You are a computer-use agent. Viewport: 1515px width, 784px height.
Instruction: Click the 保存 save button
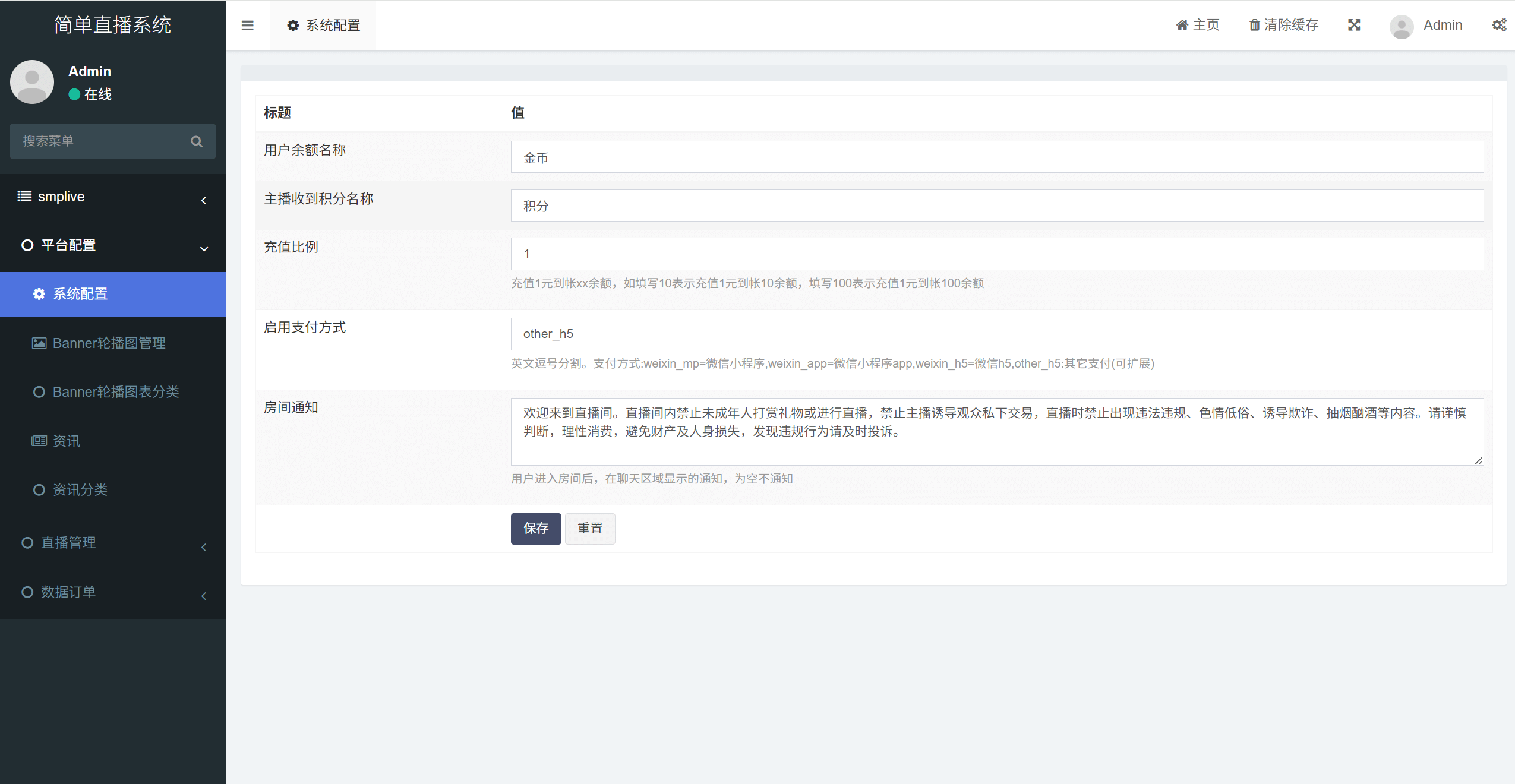[x=535, y=529]
